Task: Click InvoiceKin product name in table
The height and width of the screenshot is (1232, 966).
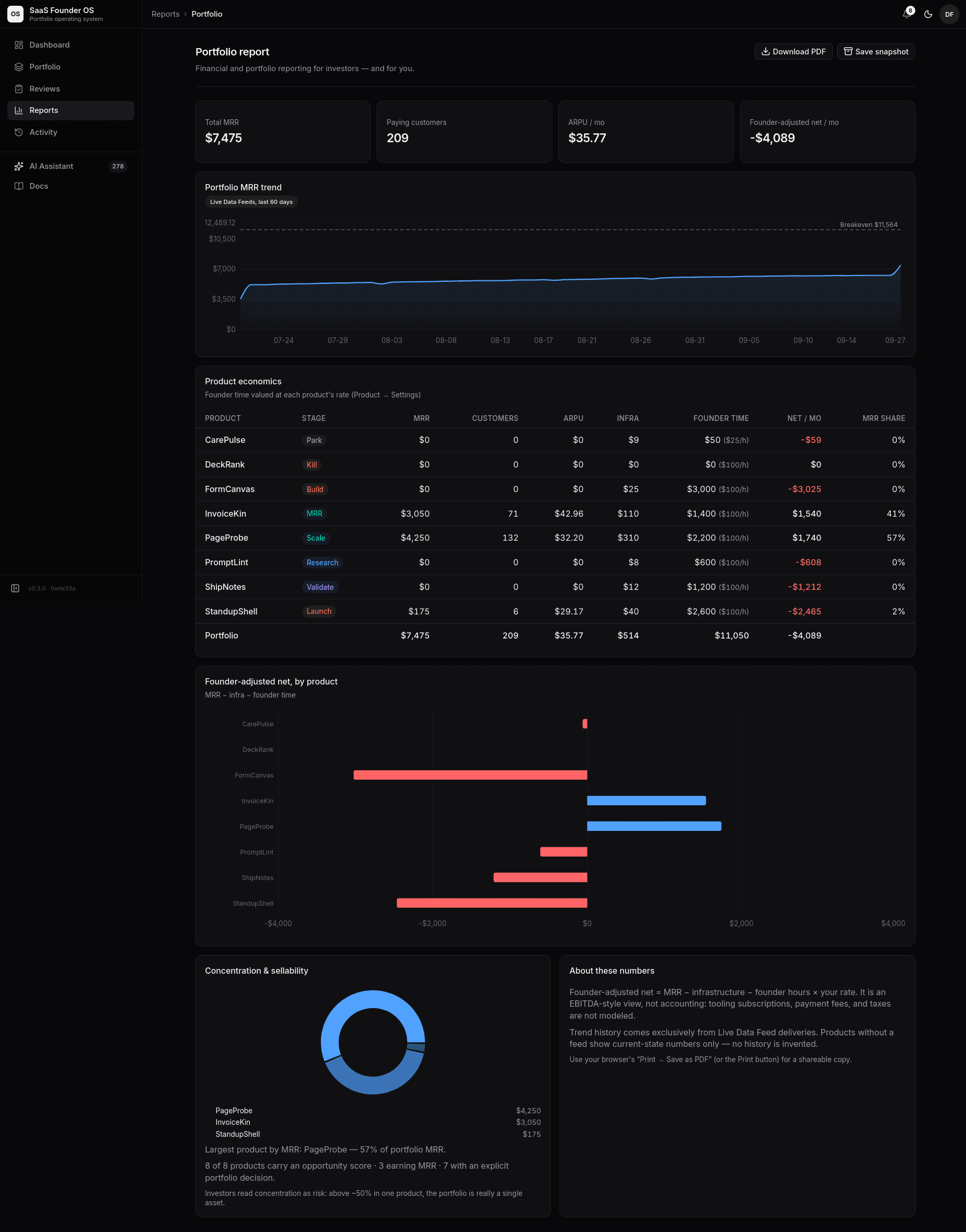Action: point(225,514)
